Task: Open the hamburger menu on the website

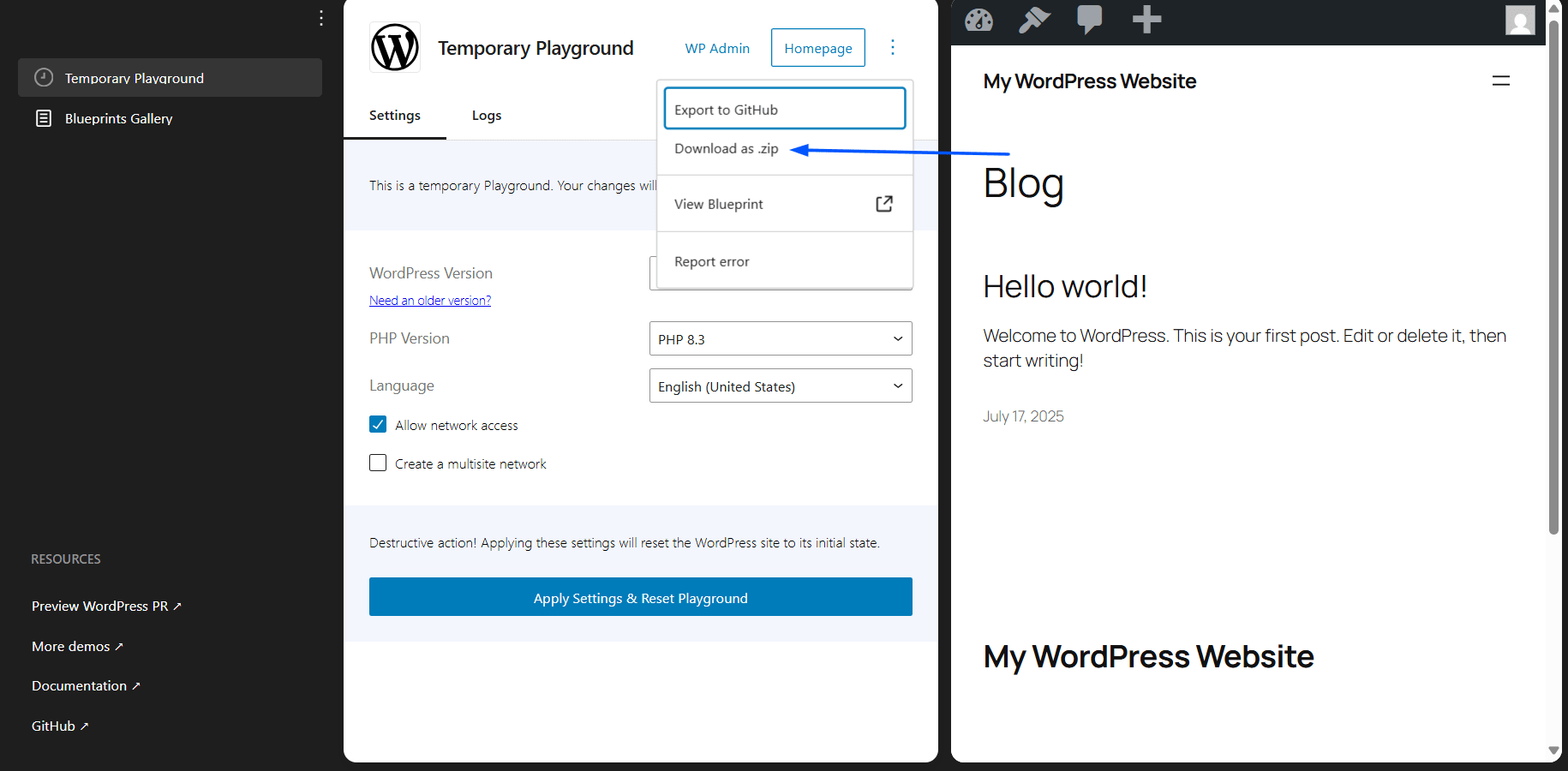Action: pyautogui.click(x=1501, y=81)
